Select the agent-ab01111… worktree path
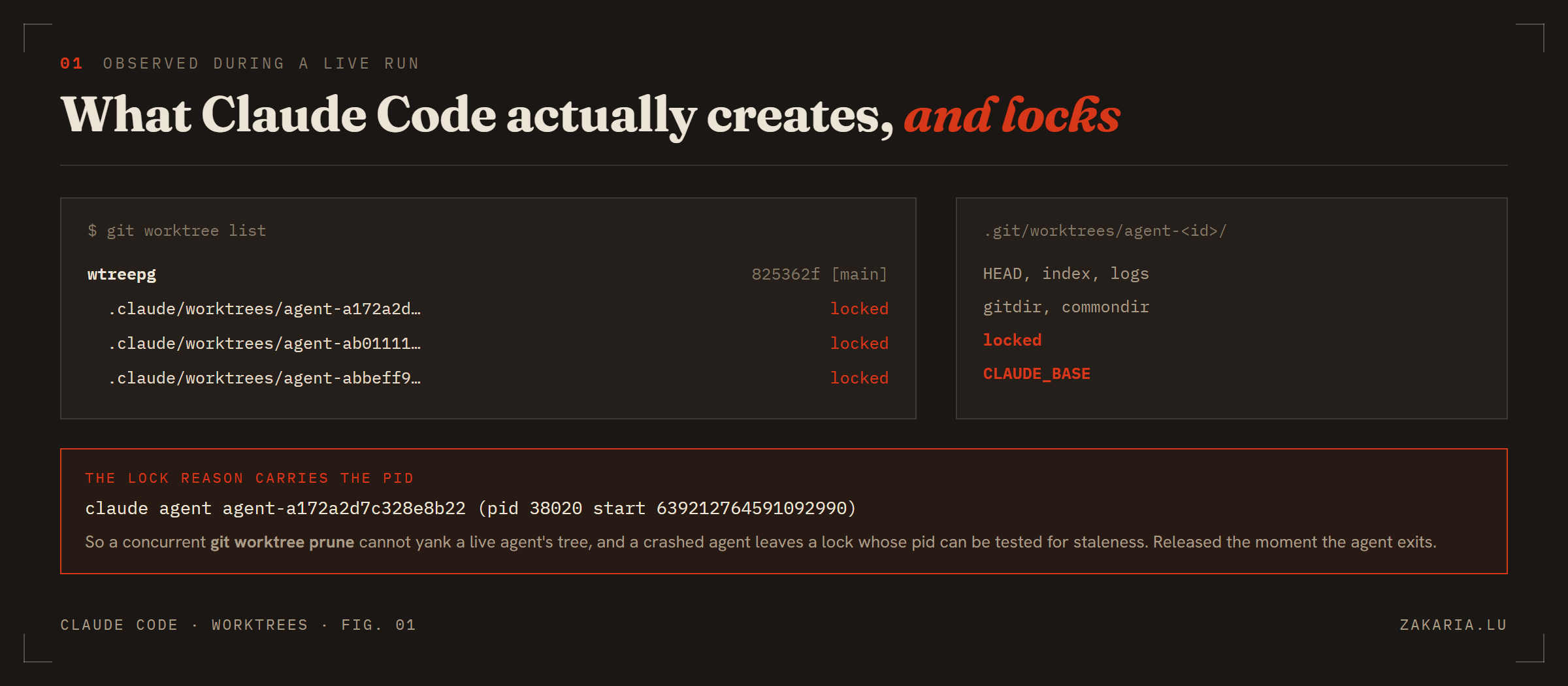The width and height of the screenshot is (1568, 686). tap(265, 344)
